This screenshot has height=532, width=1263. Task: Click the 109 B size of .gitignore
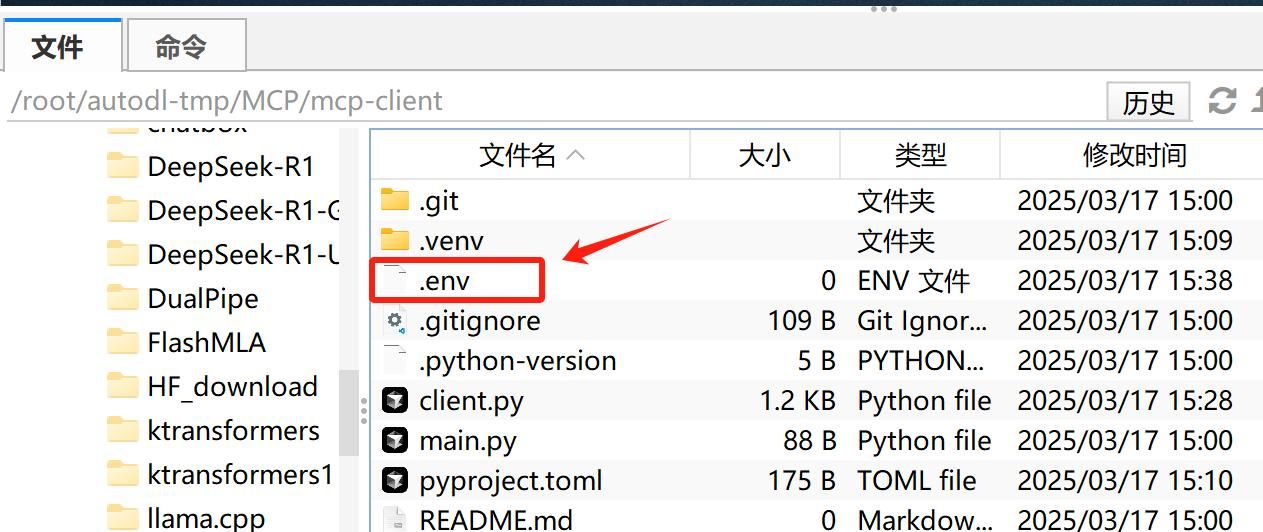[802, 321]
